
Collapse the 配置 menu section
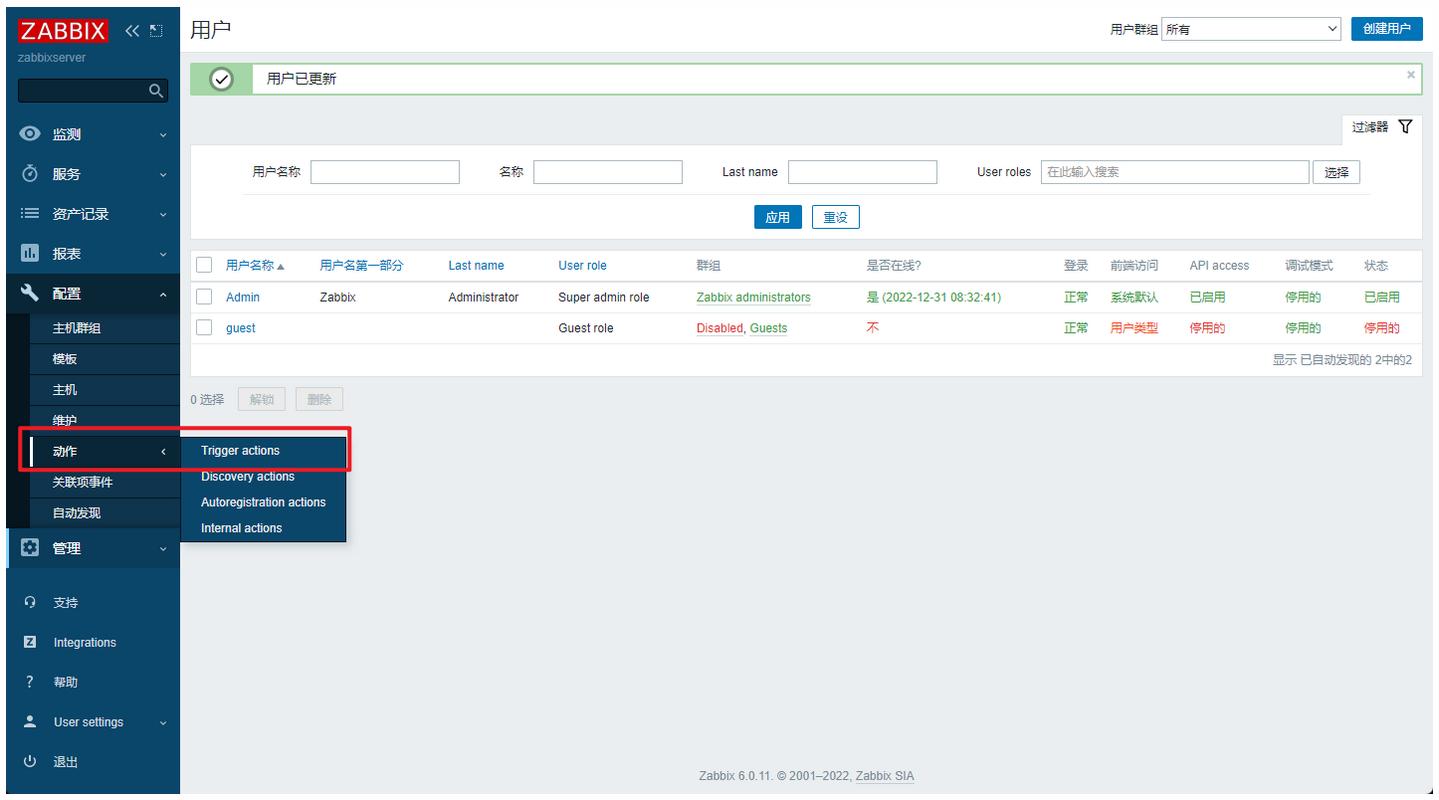[x=163, y=295]
